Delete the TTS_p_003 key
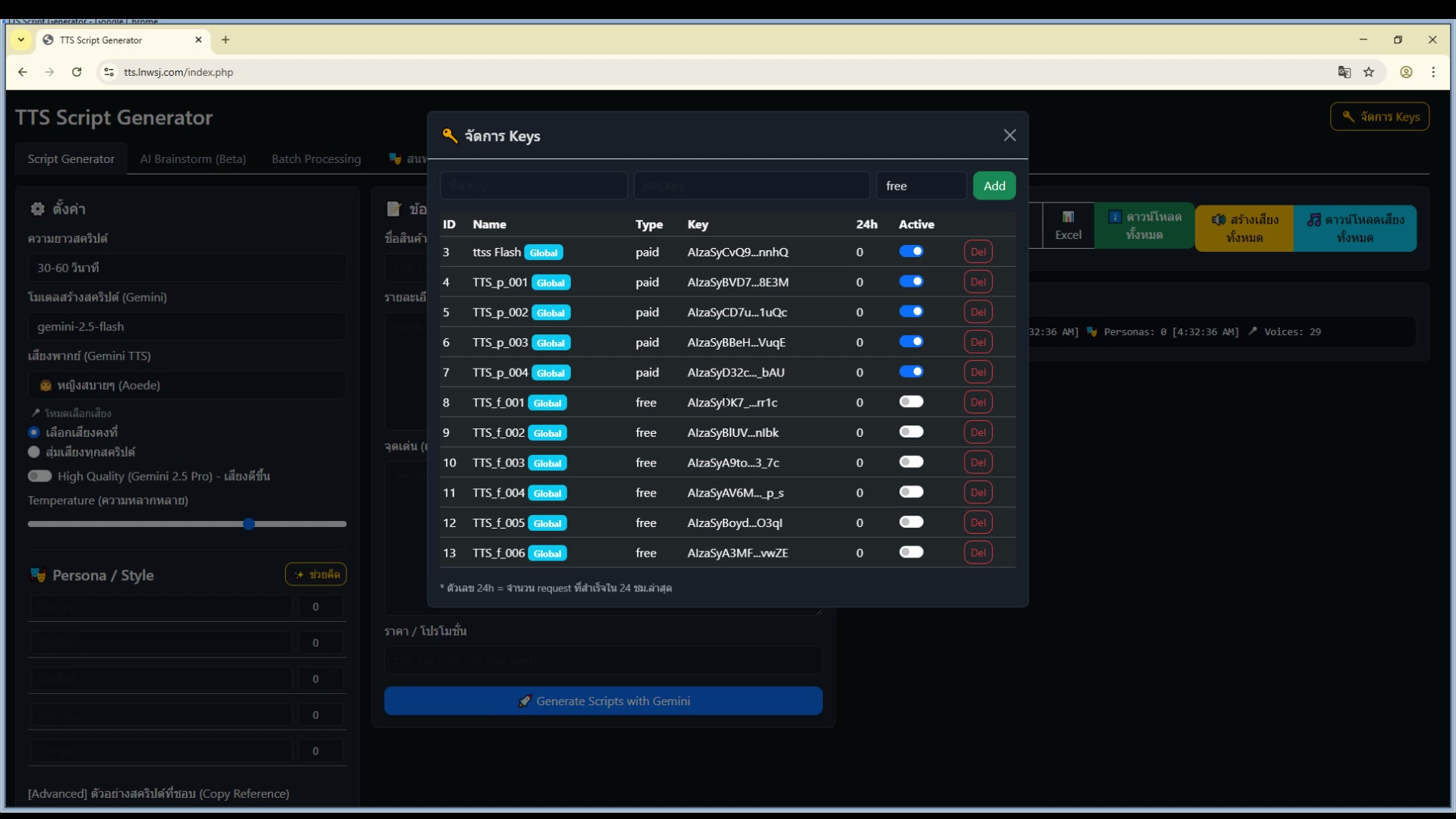The height and width of the screenshot is (819, 1456). coord(977,342)
